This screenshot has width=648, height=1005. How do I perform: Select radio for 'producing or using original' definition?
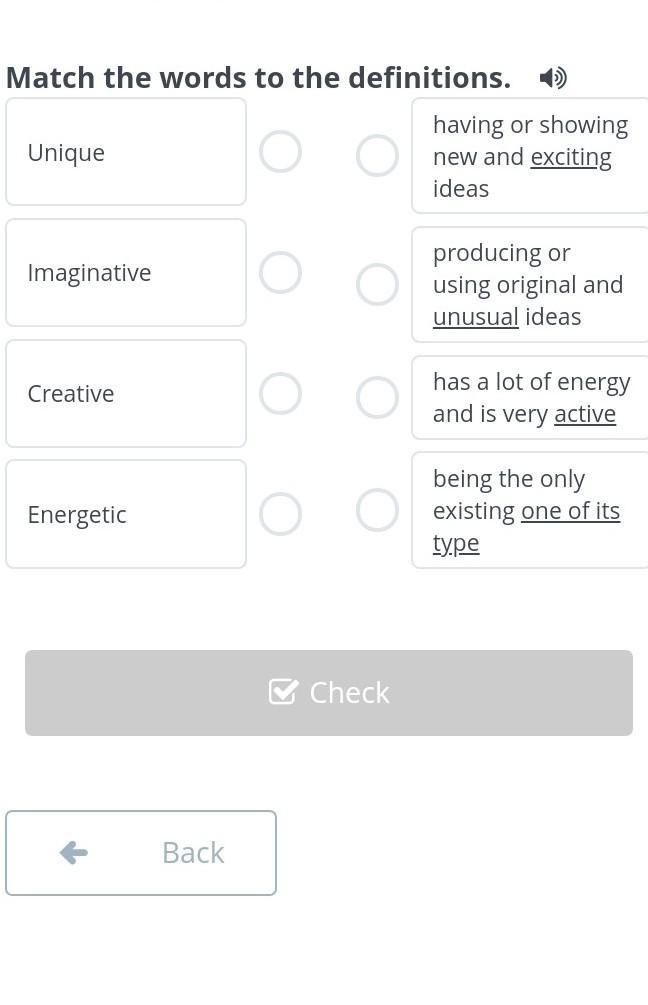coord(377,285)
